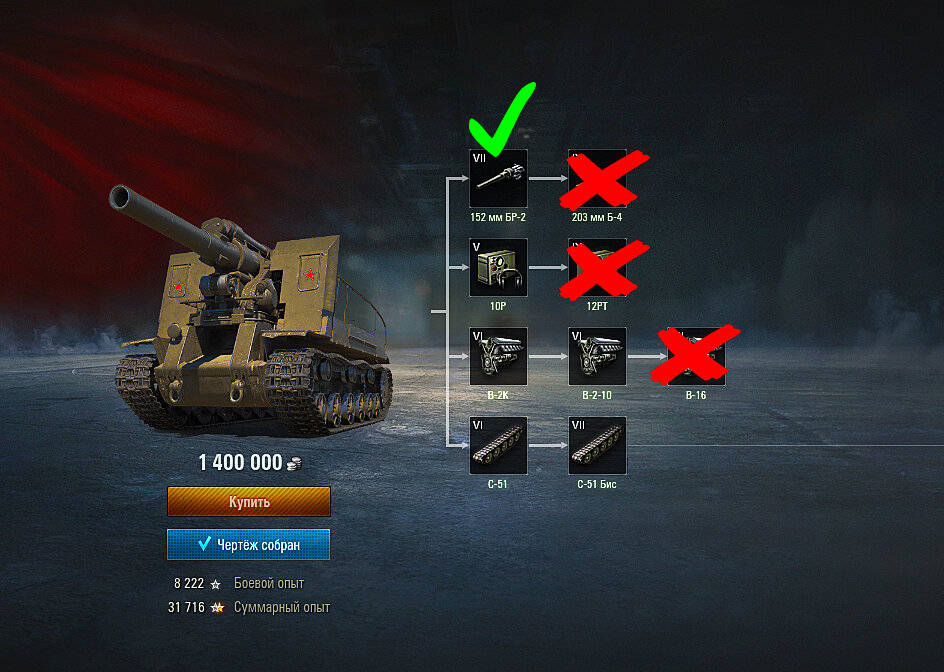This screenshot has width=944, height=672.
Task: Click the С-51 self-propelled gun preview
Action: [251, 310]
